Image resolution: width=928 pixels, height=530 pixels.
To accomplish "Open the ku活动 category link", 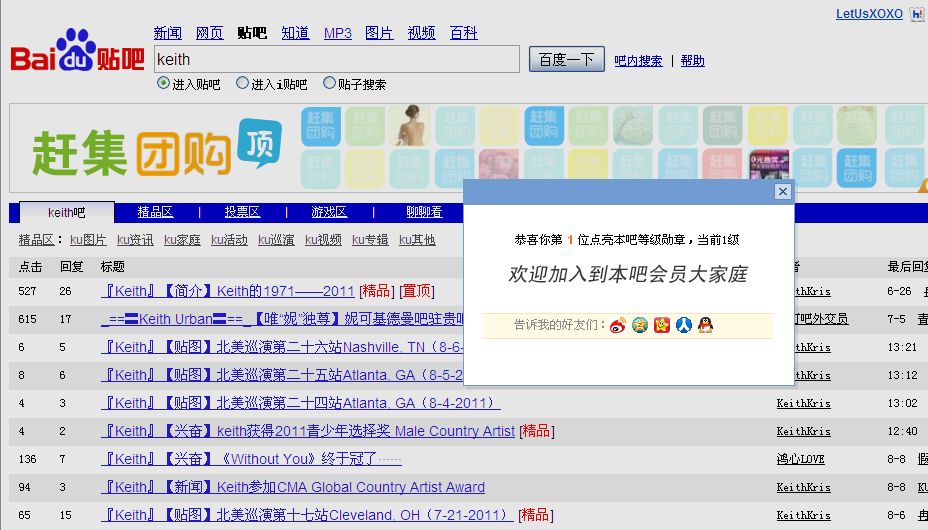I will tap(229, 240).
